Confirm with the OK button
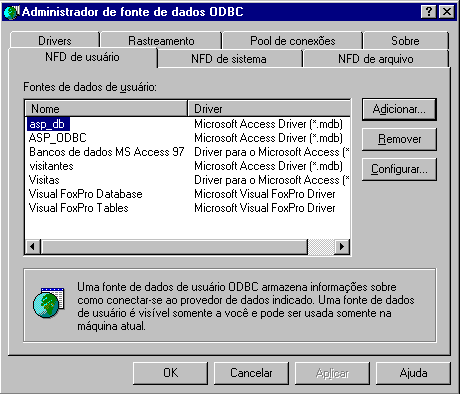The height and width of the screenshot is (394, 460). coord(170,373)
